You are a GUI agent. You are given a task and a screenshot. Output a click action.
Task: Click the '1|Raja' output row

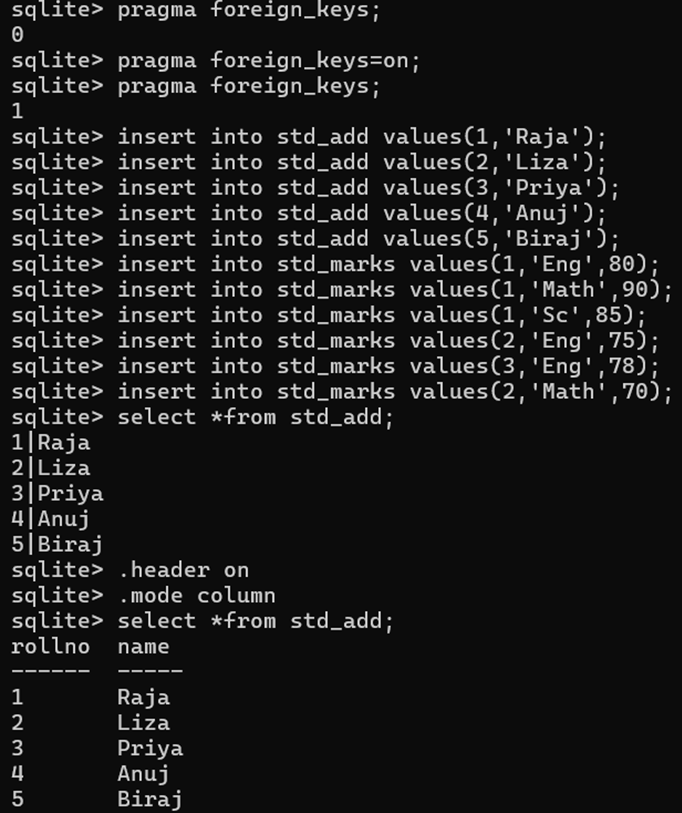click(51, 442)
